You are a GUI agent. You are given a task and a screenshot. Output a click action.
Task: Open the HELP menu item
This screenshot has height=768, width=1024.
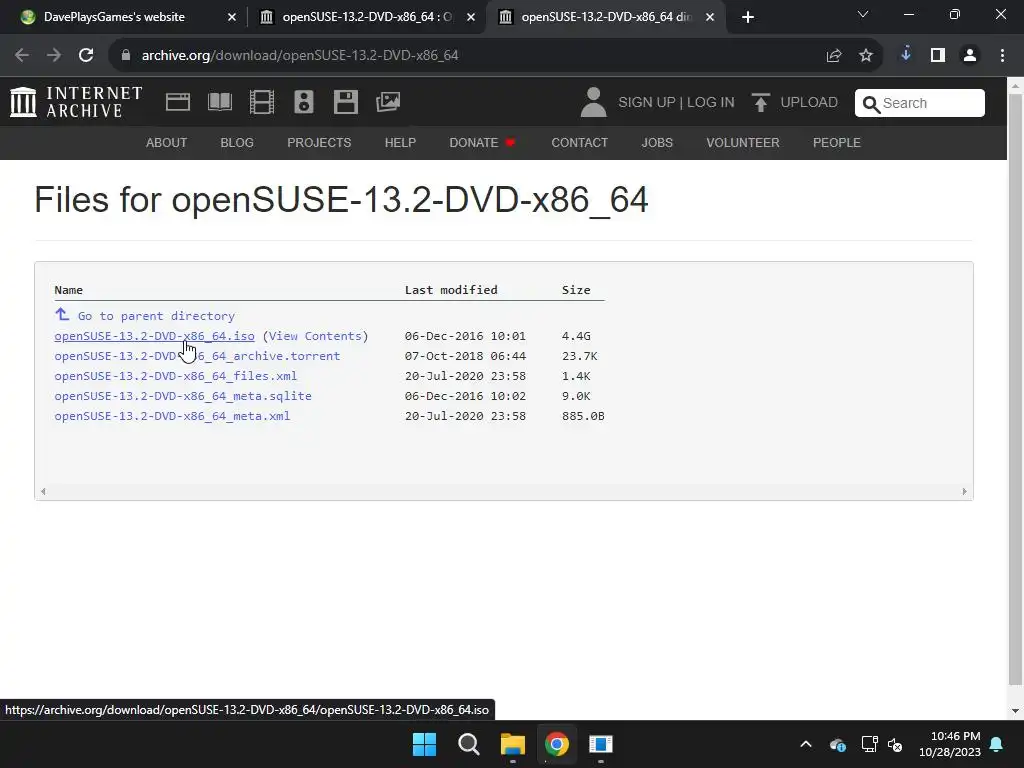pos(400,142)
